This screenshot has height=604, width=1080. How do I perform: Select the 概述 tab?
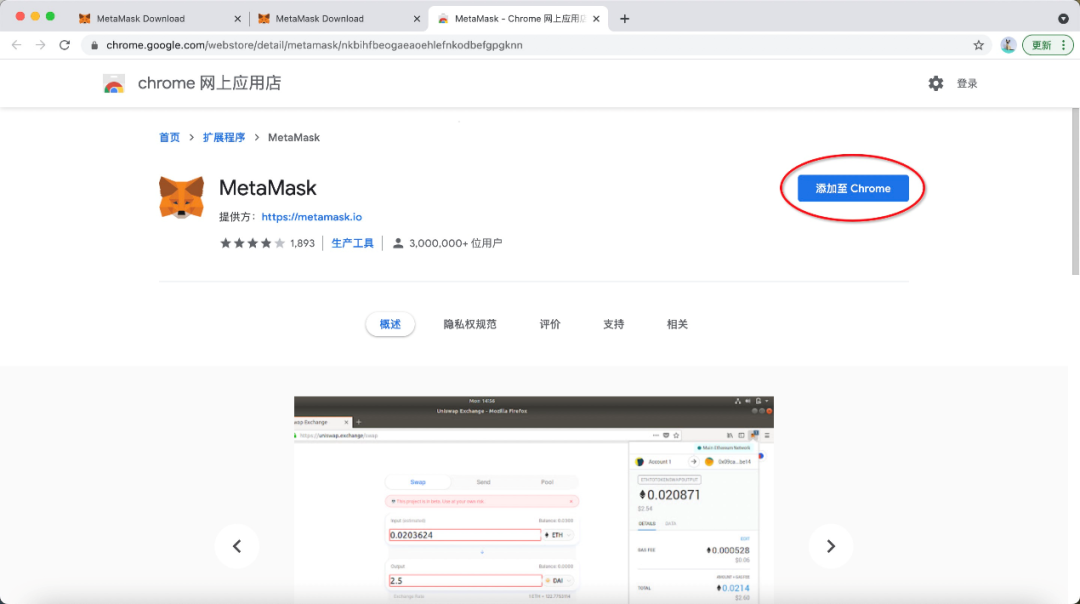[390, 324]
